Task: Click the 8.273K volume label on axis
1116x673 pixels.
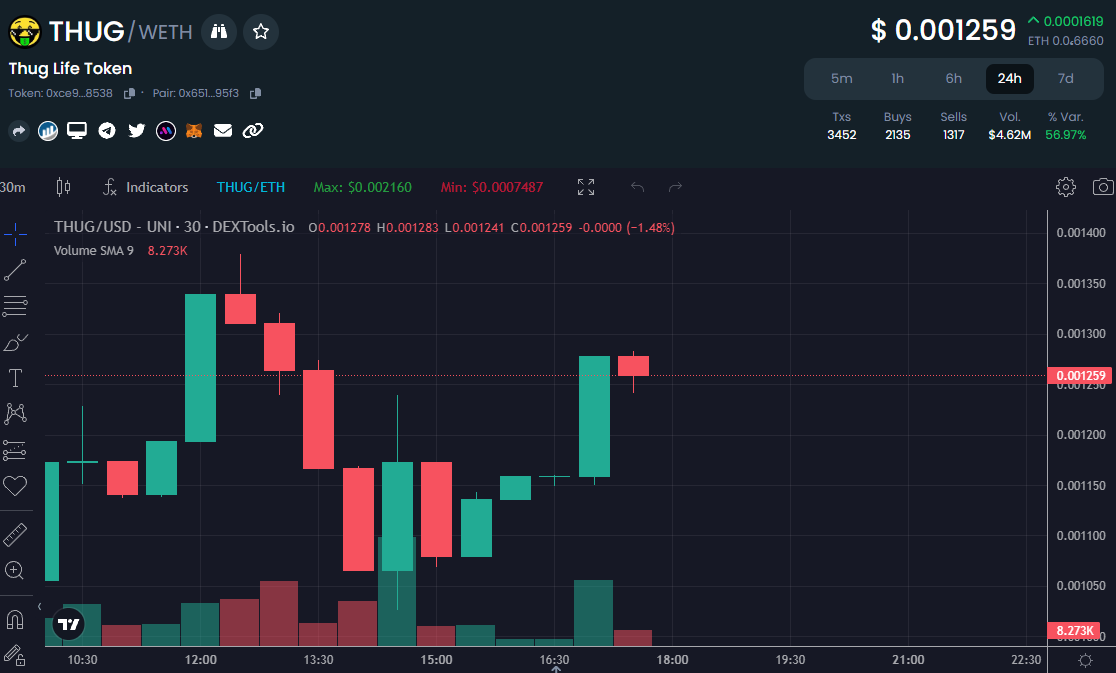Action: 1075,630
